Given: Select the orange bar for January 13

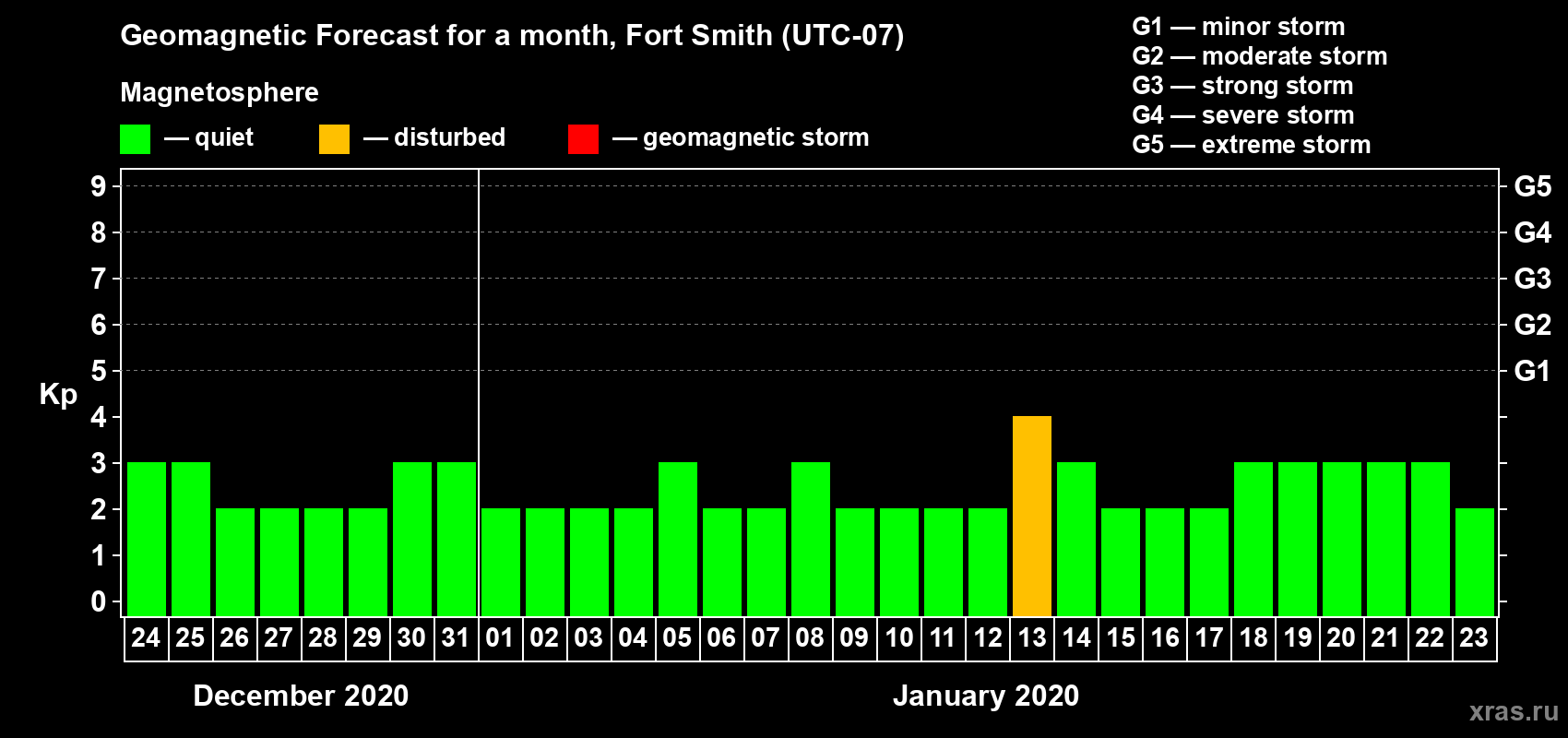Looking at the screenshot, I should coord(1032,516).
